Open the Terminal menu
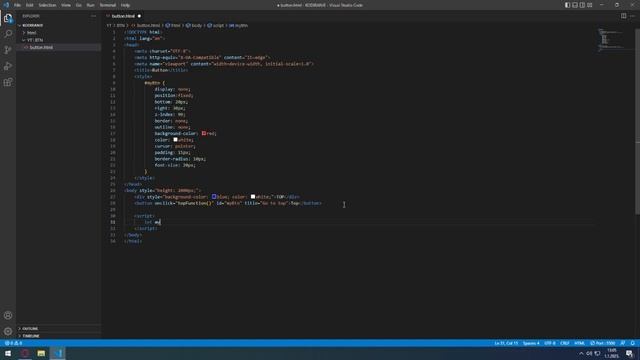Image resolution: width=640 pixels, height=360 pixels. tap(108, 5)
